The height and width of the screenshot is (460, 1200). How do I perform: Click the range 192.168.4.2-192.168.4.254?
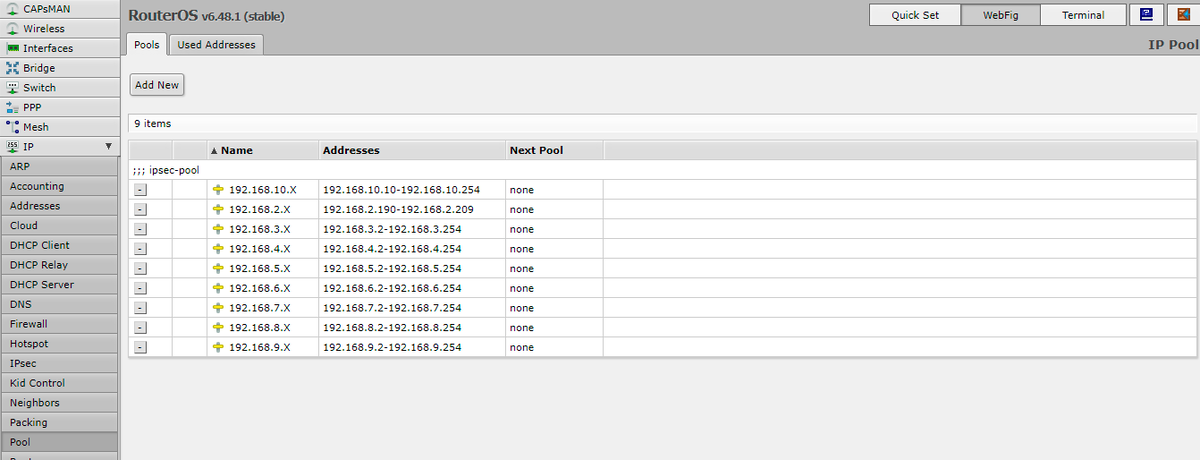392,249
